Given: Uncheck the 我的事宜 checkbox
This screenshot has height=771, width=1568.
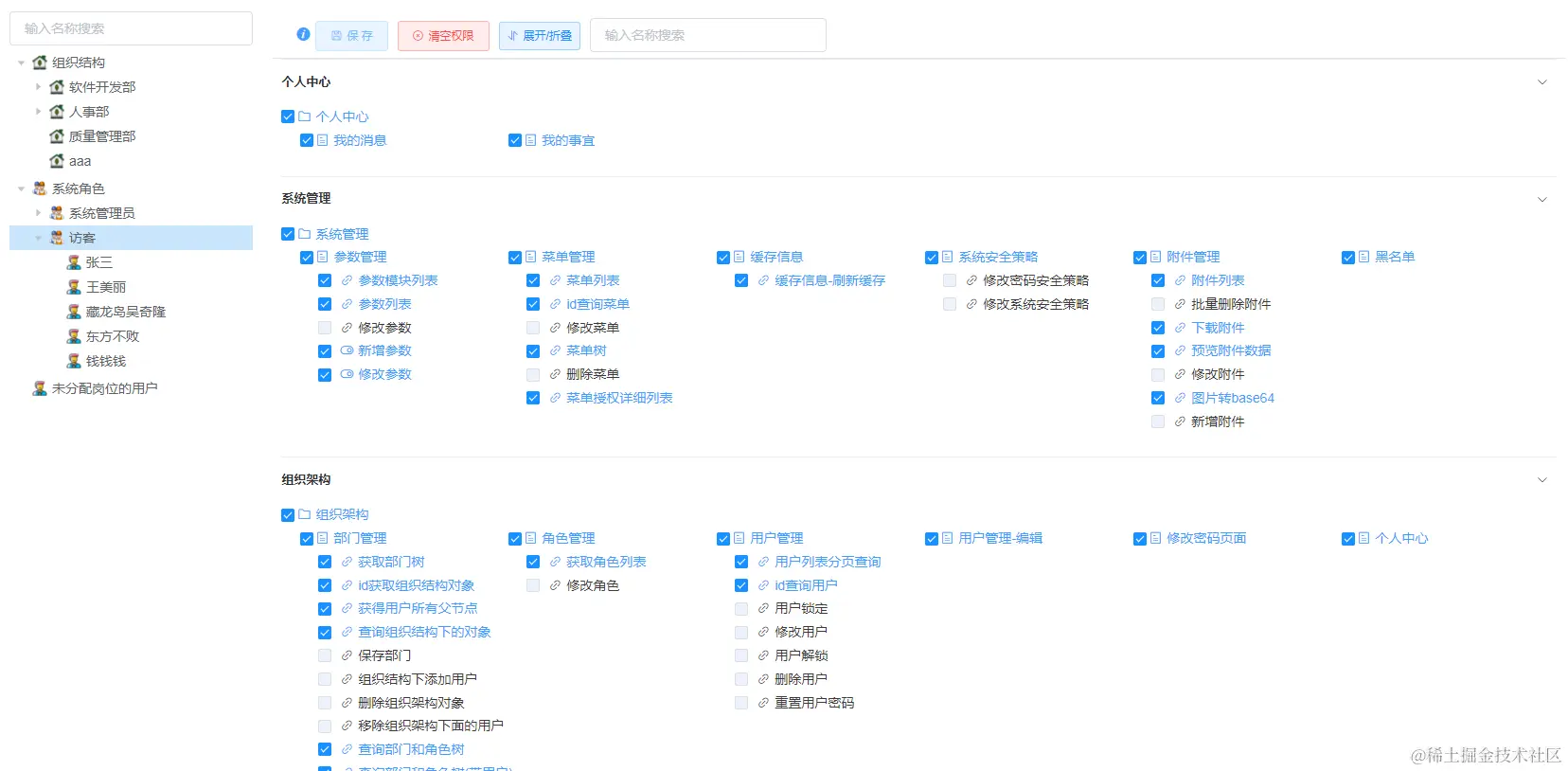Looking at the screenshot, I should 515,140.
